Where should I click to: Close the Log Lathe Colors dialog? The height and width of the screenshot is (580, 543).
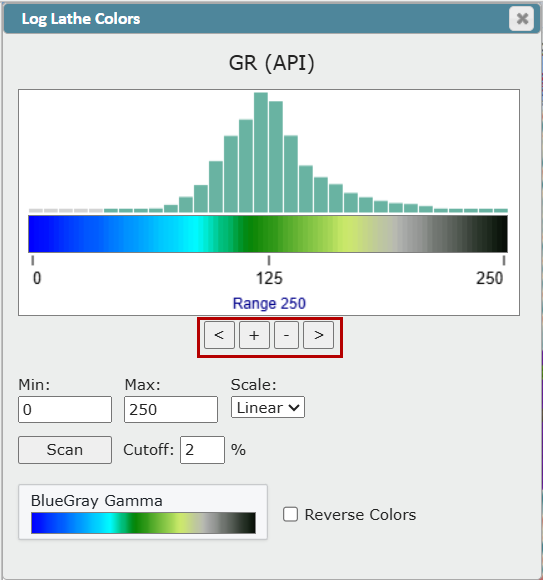point(521,18)
